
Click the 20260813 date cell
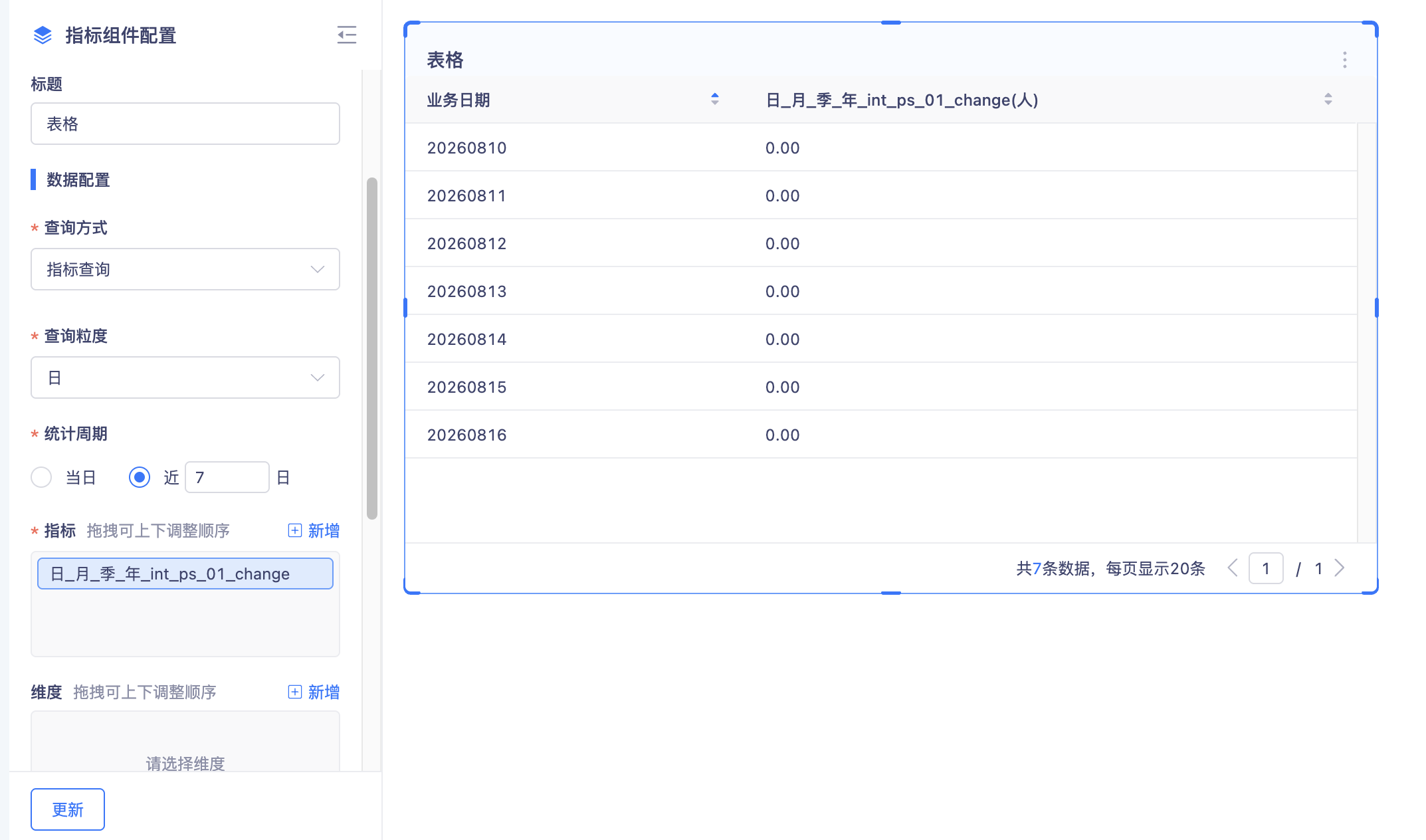click(x=466, y=291)
